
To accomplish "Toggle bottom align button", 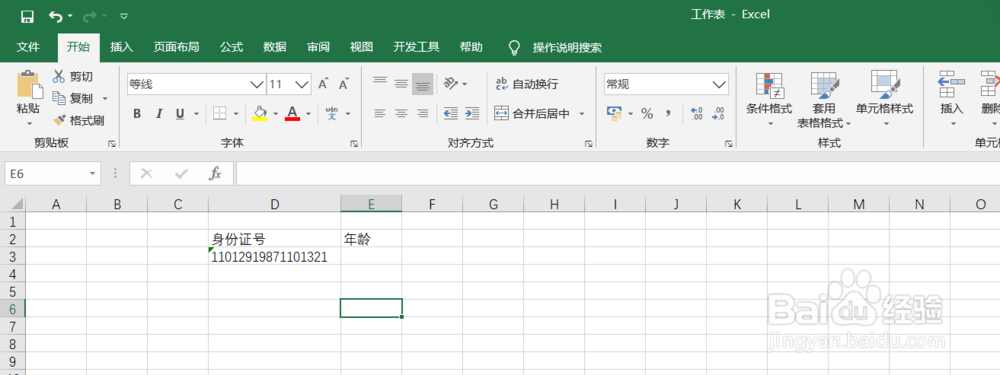I will click(422, 84).
